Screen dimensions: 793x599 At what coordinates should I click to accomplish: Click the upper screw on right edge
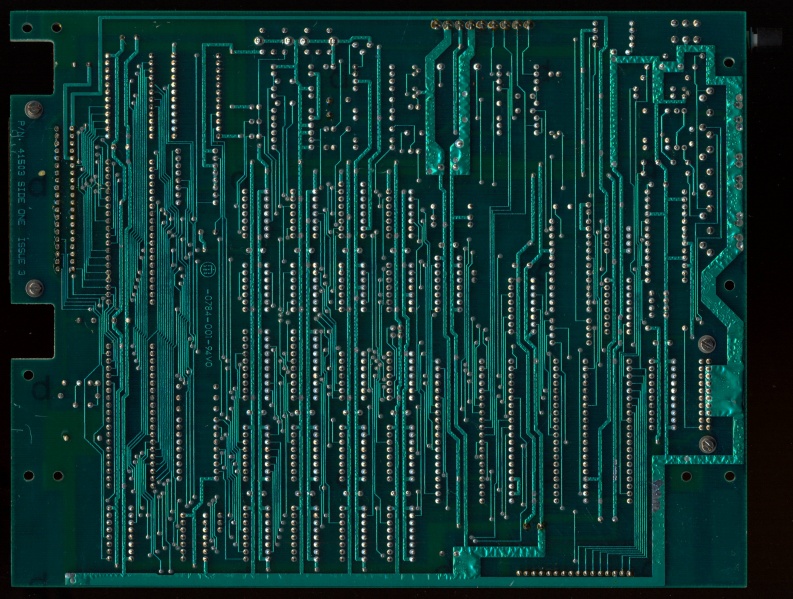coord(707,343)
